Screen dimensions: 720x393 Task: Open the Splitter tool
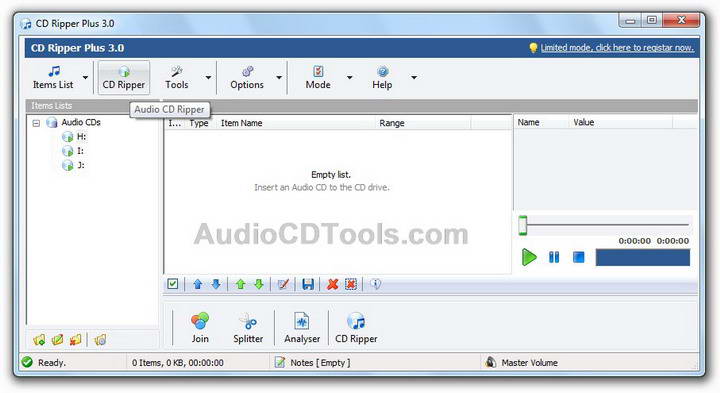(x=248, y=328)
